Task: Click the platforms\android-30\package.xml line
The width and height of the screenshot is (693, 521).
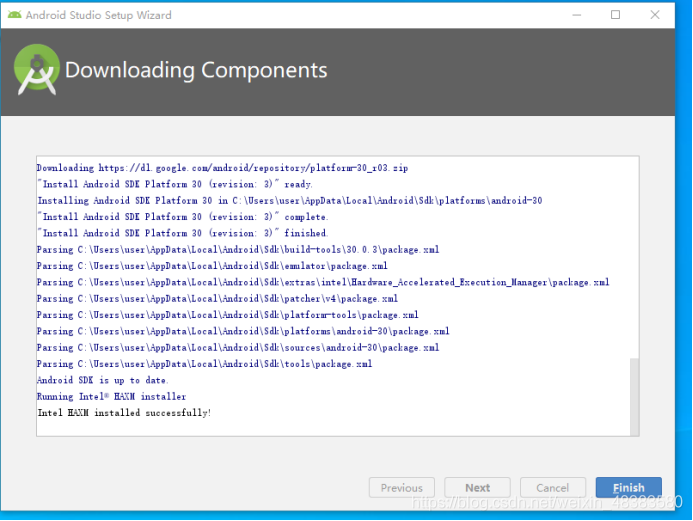Action: (243, 331)
